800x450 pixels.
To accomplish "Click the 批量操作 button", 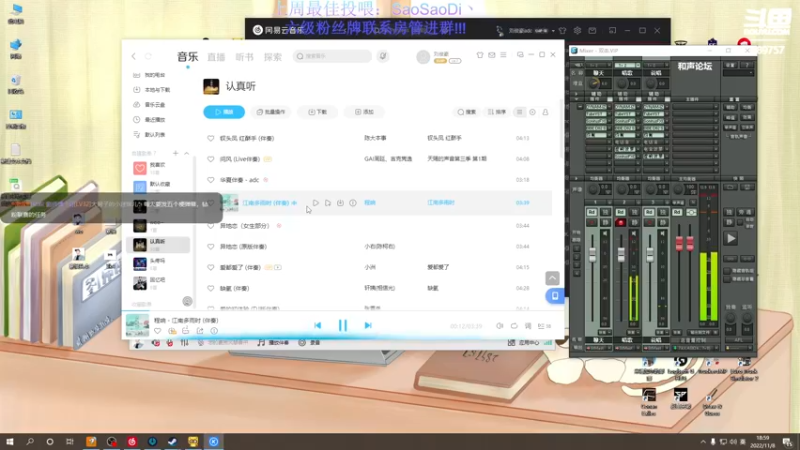I will pos(271,112).
